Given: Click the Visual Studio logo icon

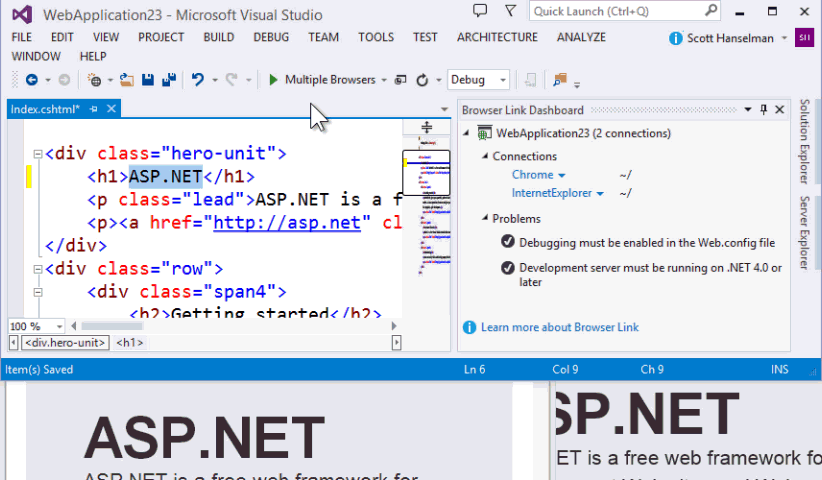Looking at the screenshot, I should [22, 14].
